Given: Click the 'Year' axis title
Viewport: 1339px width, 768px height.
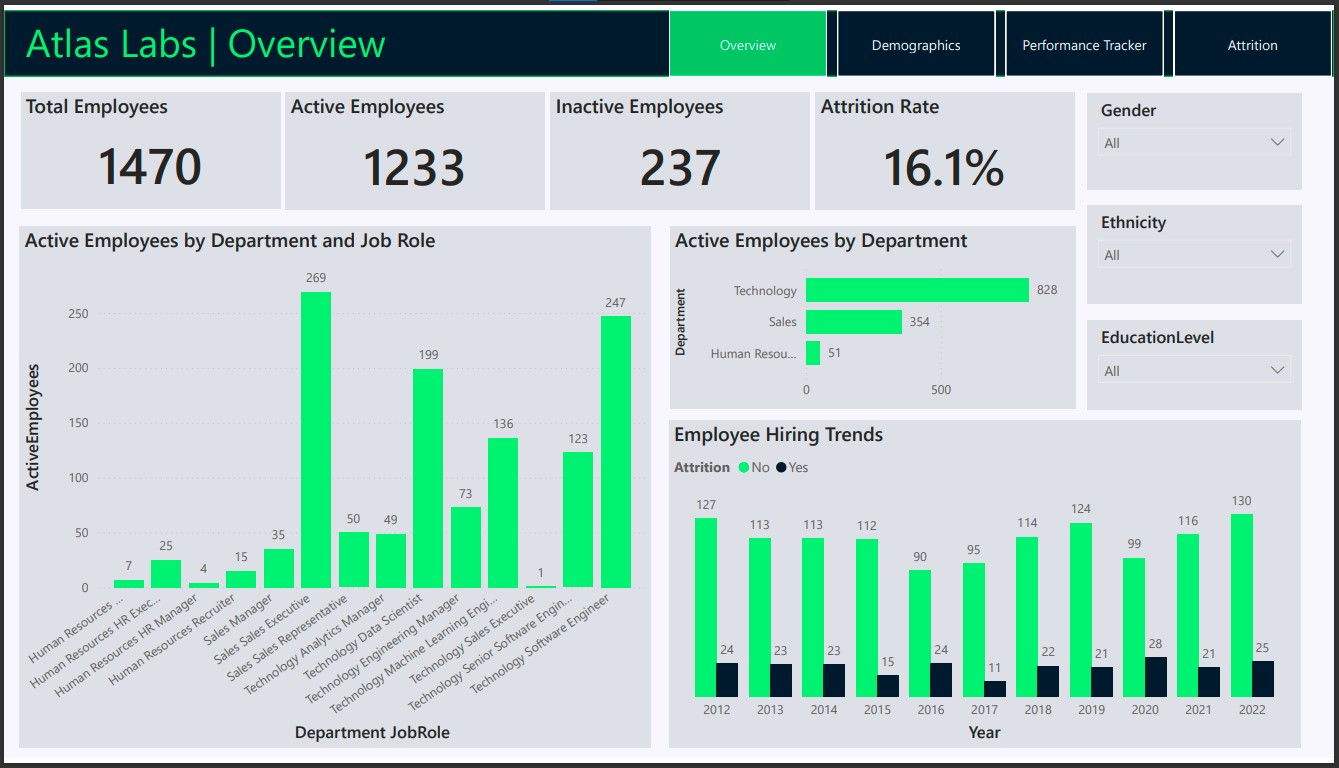Looking at the screenshot, I should (x=984, y=732).
